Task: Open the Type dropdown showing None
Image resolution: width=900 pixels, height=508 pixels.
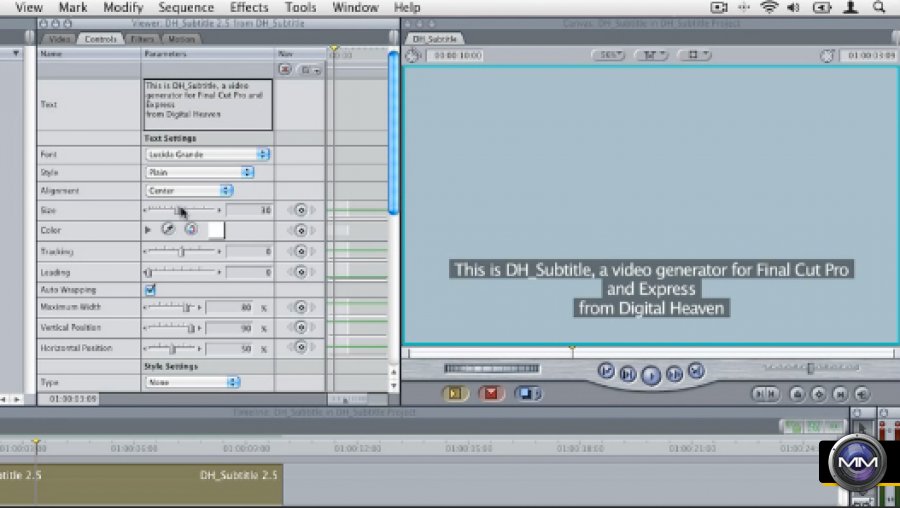Action: pyautogui.click(x=192, y=382)
